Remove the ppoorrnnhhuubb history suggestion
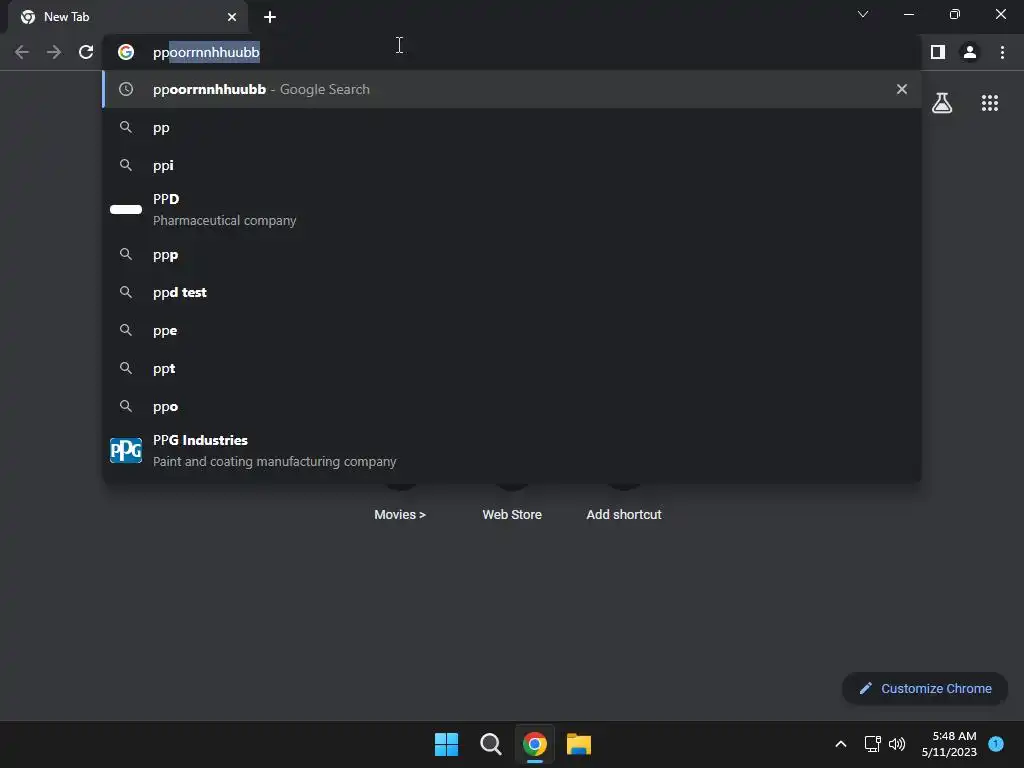1024x768 pixels. [x=902, y=89]
